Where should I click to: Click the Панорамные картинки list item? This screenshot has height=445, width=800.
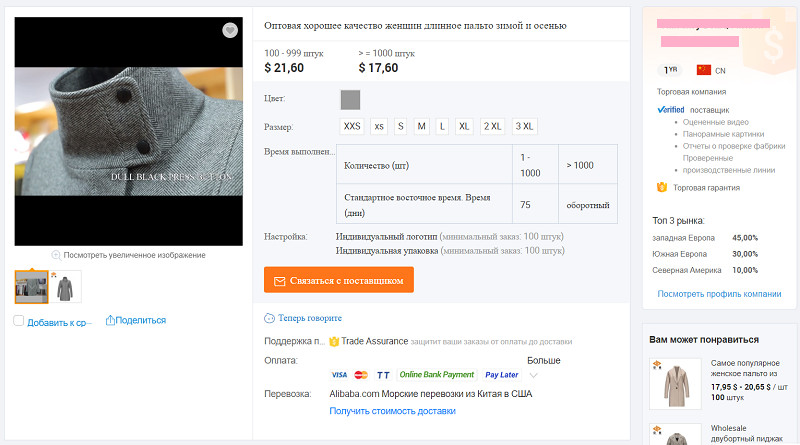[723, 134]
